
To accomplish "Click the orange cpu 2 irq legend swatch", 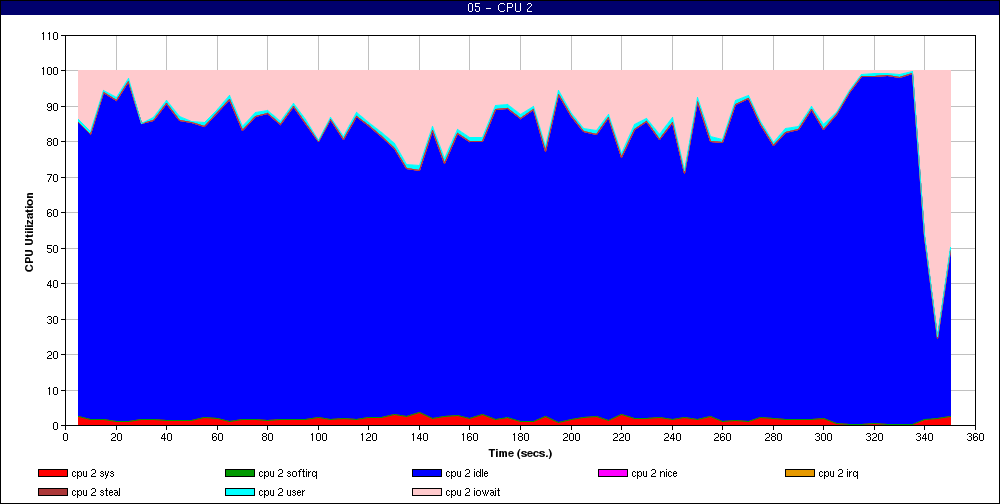I will tap(800, 473).
